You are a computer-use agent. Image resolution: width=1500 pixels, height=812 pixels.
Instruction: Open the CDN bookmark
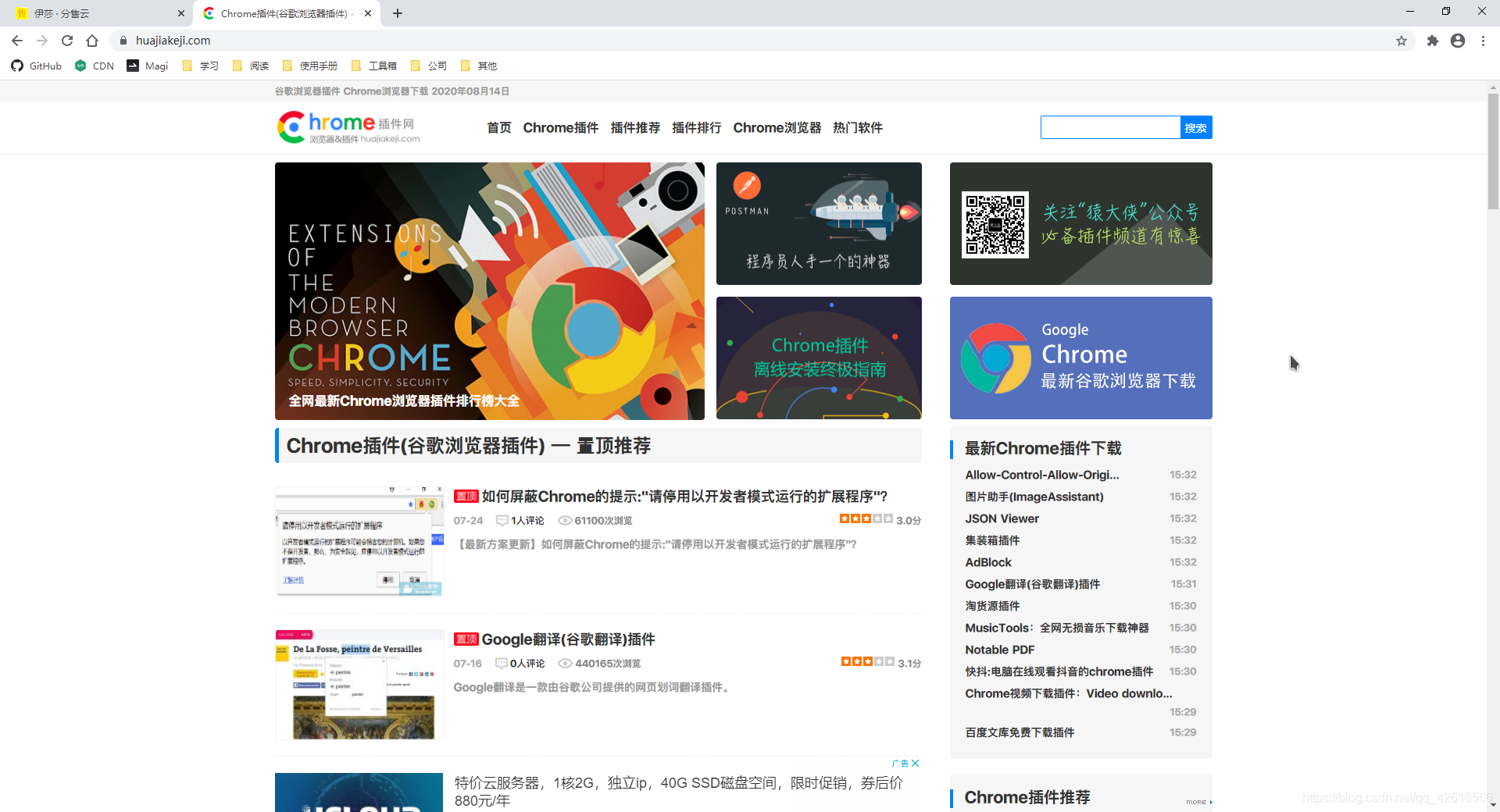(x=95, y=66)
